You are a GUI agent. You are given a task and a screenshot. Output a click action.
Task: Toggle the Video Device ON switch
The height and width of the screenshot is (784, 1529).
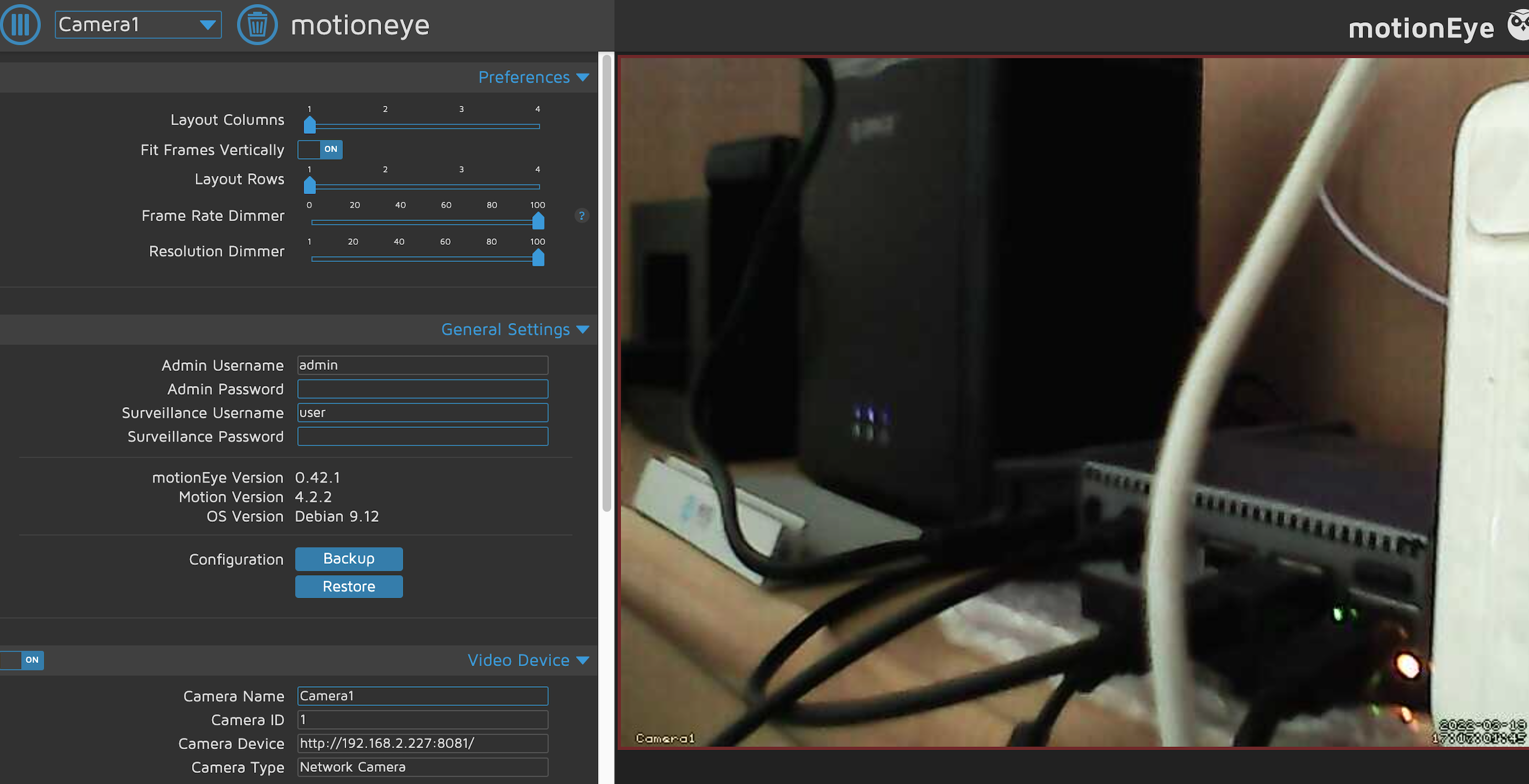23,660
